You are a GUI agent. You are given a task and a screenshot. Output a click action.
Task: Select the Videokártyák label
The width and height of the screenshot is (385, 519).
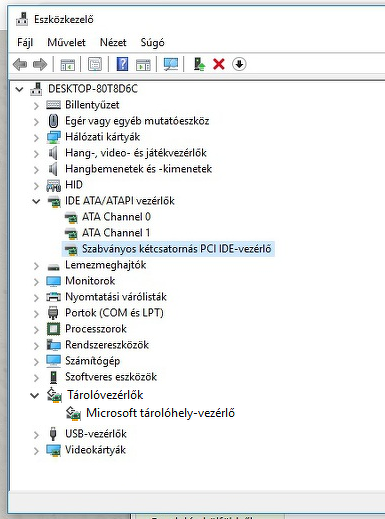(95, 450)
